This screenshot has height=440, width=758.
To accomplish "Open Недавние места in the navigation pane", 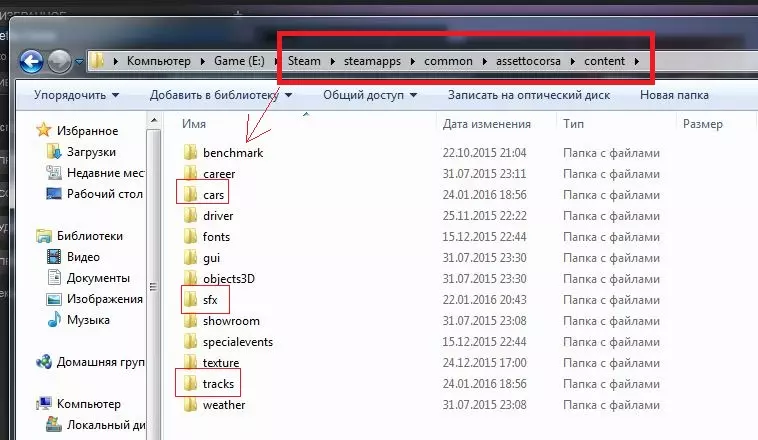I will point(95,173).
